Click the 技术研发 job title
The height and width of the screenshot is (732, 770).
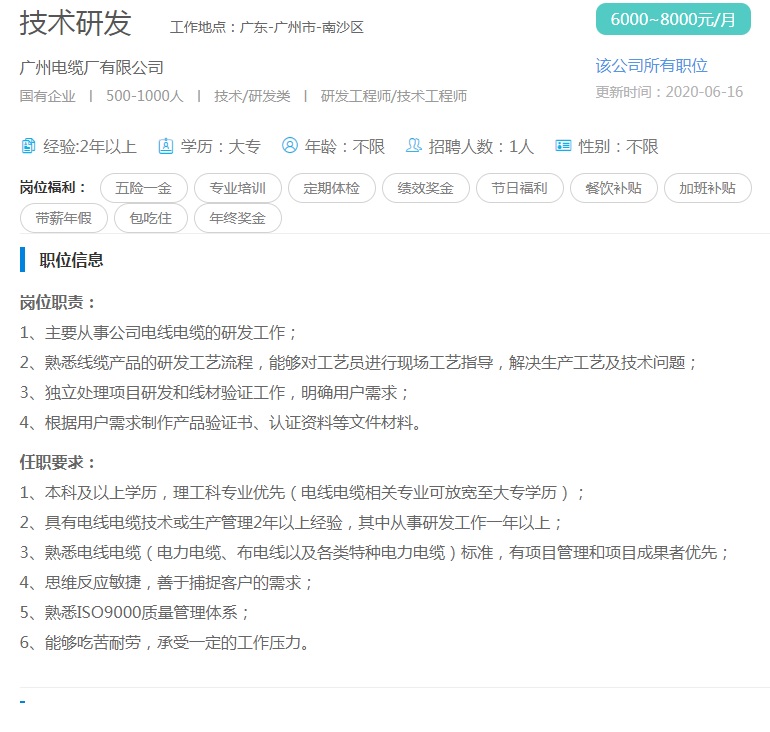(76, 23)
